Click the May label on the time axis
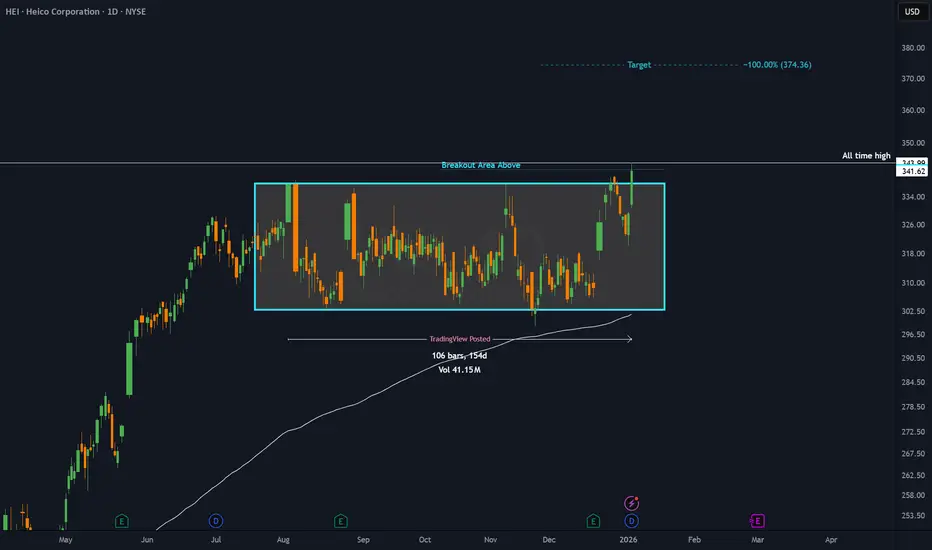 [x=65, y=540]
